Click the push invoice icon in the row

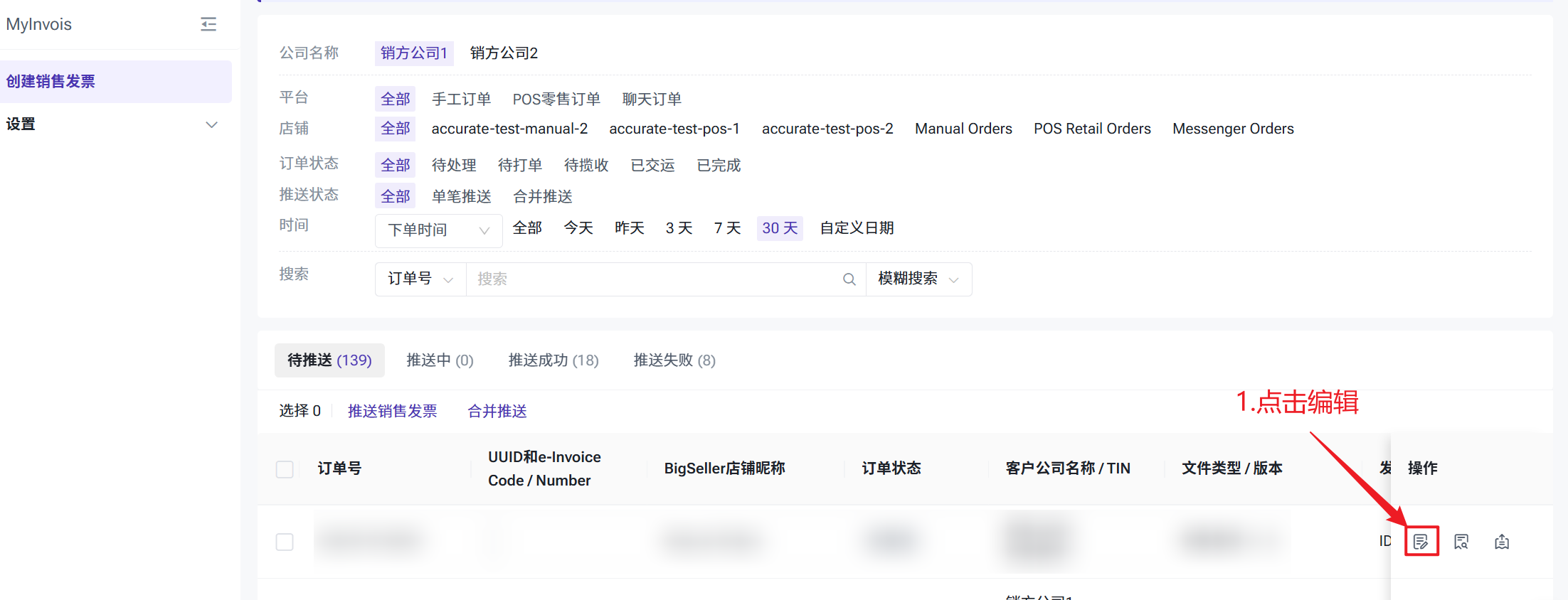coord(1502,542)
